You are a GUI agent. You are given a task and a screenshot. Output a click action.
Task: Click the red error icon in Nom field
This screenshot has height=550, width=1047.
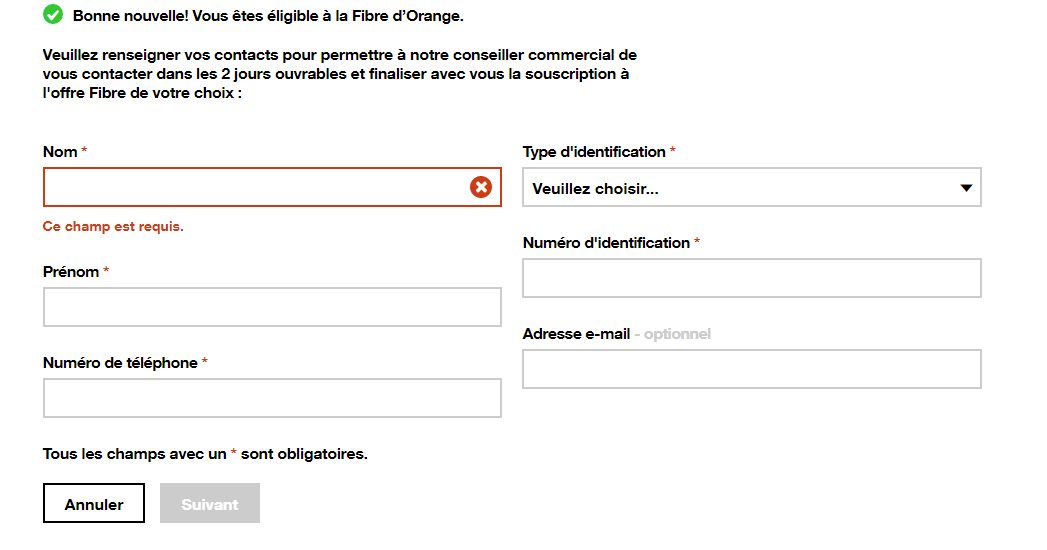click(x=481, y=187)
